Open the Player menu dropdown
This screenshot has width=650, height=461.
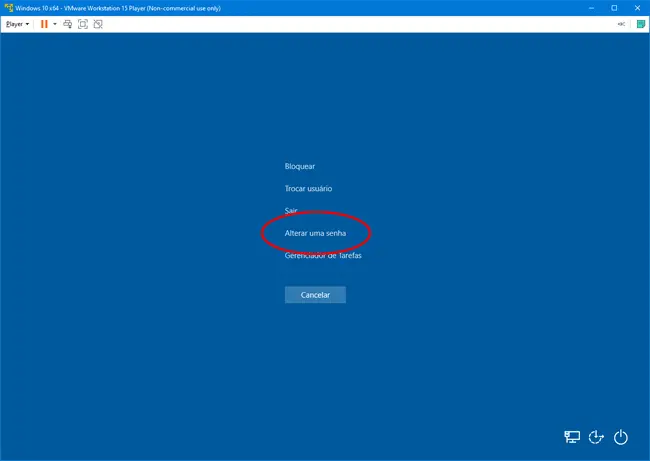(x=18, y=23)
